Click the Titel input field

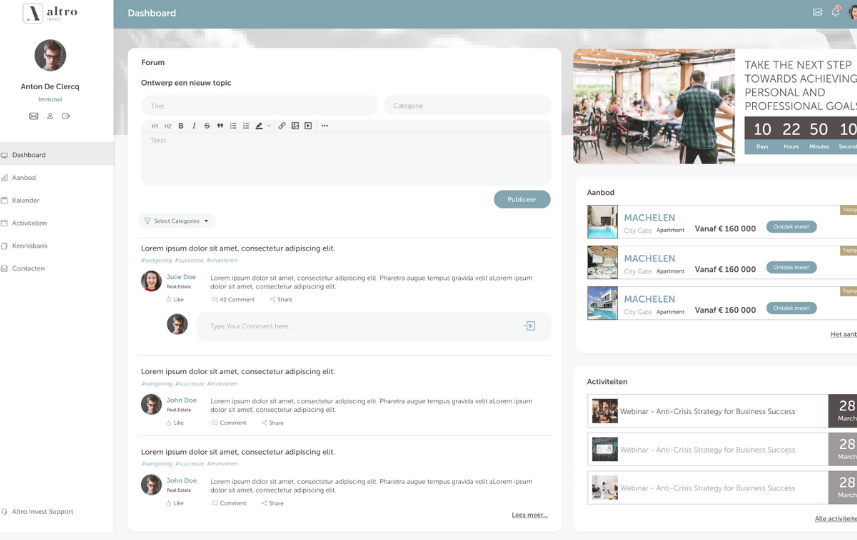pos(259,105)
